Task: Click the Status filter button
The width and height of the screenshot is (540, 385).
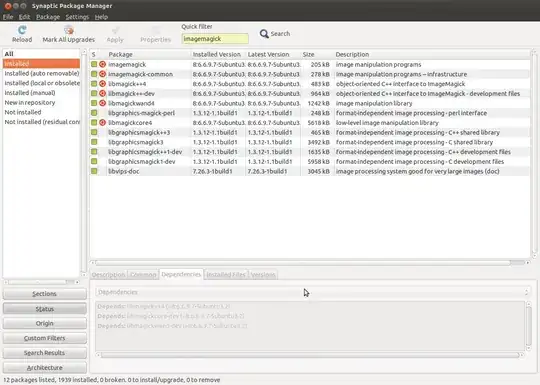Action: coord(44,309)
